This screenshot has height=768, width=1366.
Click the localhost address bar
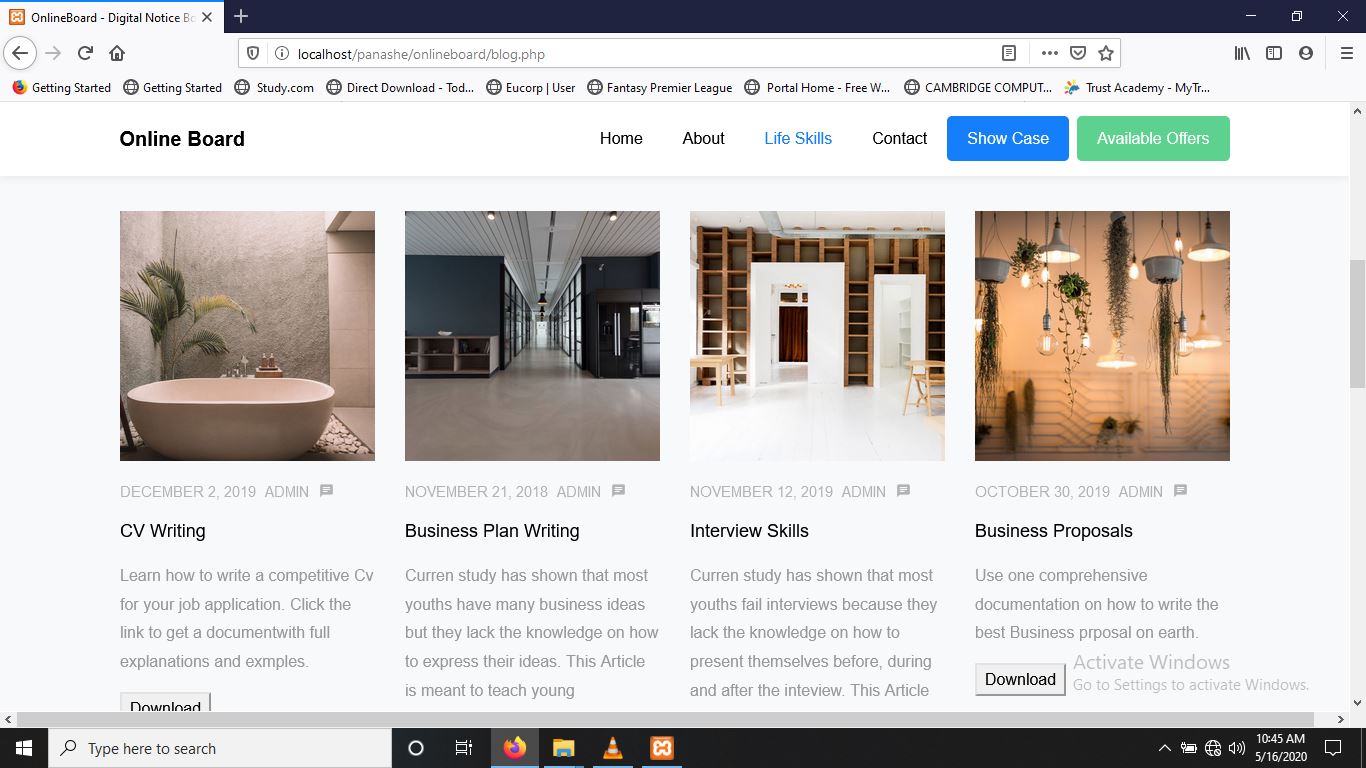pyautogui.click(x=640, y=54)
